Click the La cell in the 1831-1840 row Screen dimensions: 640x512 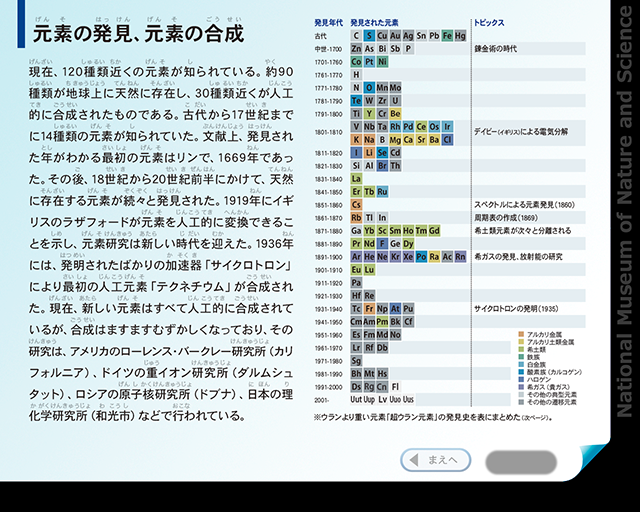(356, 179)
